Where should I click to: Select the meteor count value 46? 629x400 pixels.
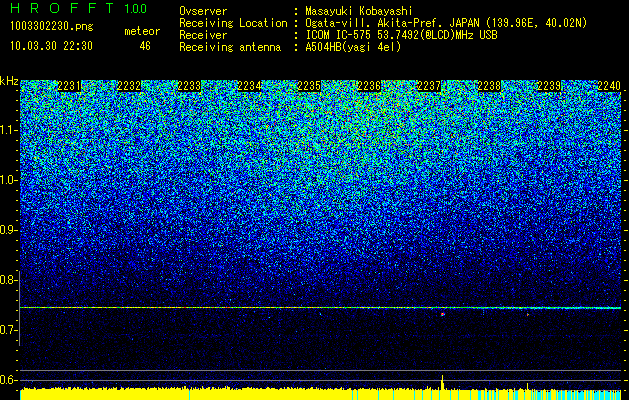pos(145,46)
